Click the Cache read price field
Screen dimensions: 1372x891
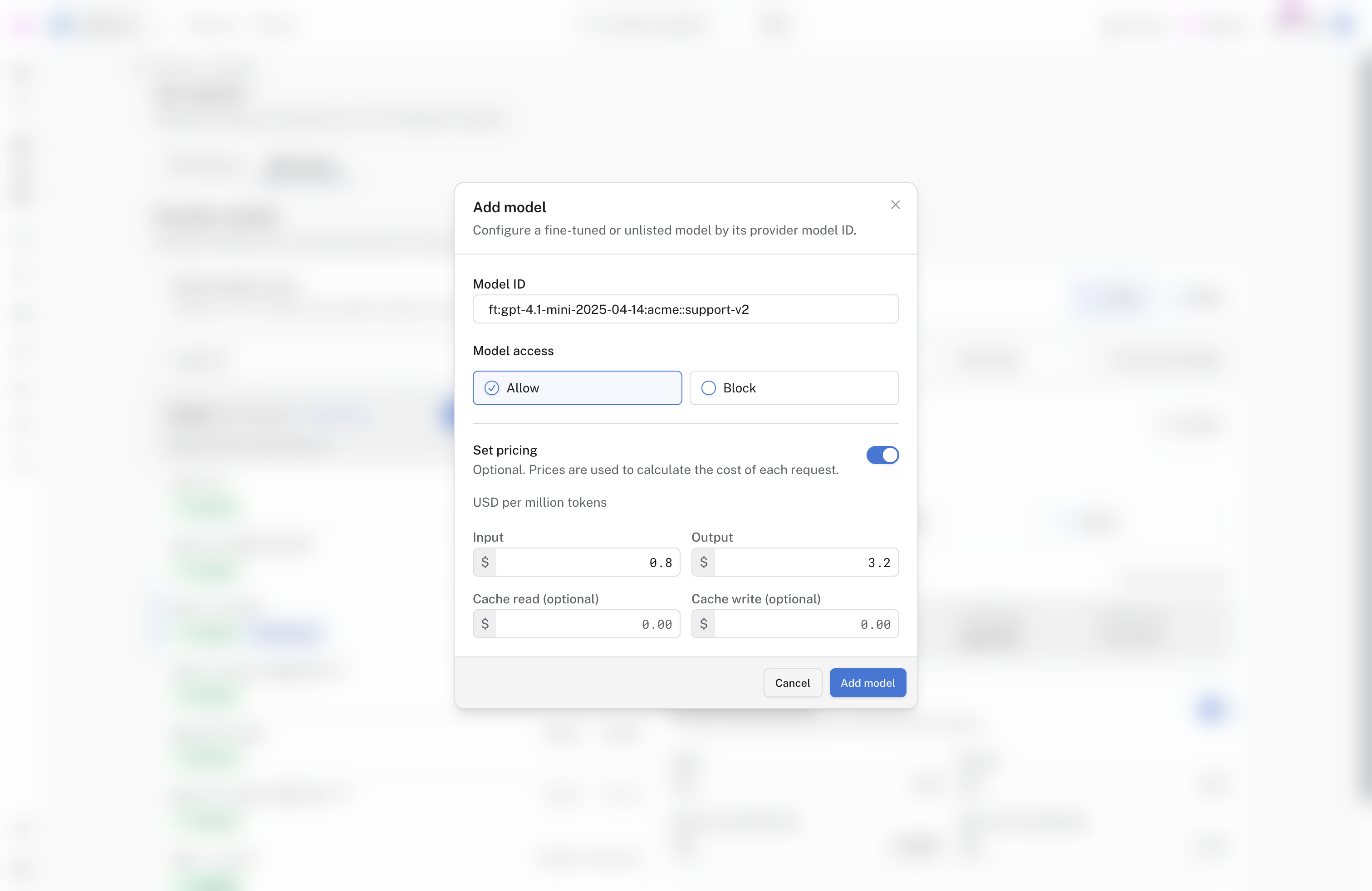coord(588,624)
